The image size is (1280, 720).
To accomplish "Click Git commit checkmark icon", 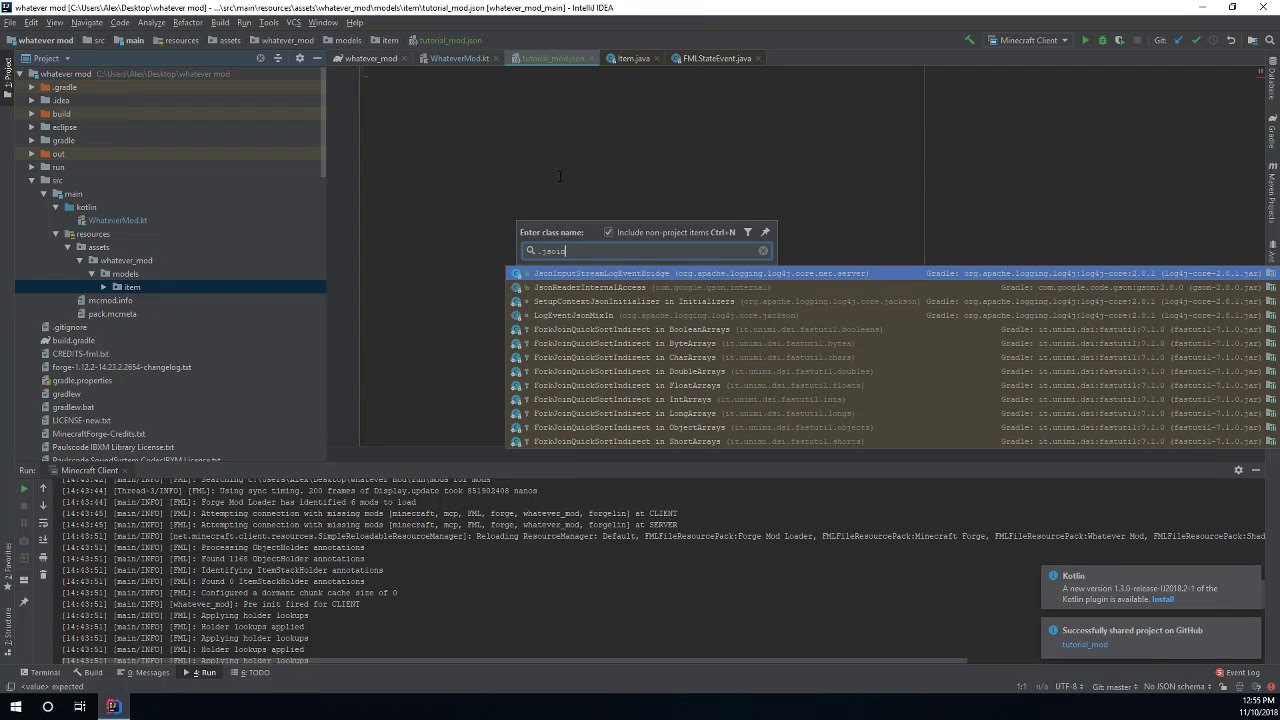I will [x=1196, y=40].
